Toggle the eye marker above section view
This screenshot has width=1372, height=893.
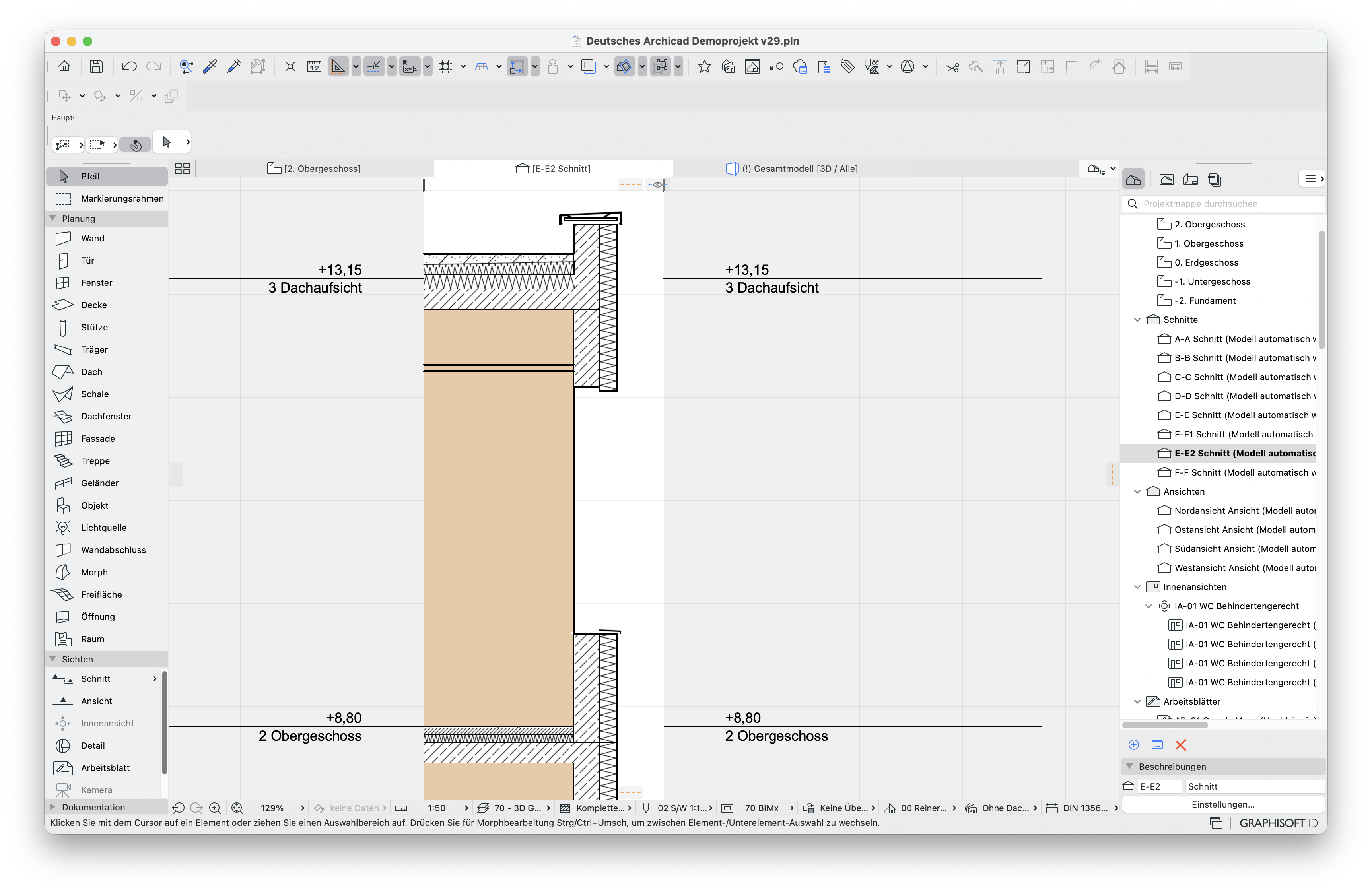pyautogui.click(x=658, y=184)
